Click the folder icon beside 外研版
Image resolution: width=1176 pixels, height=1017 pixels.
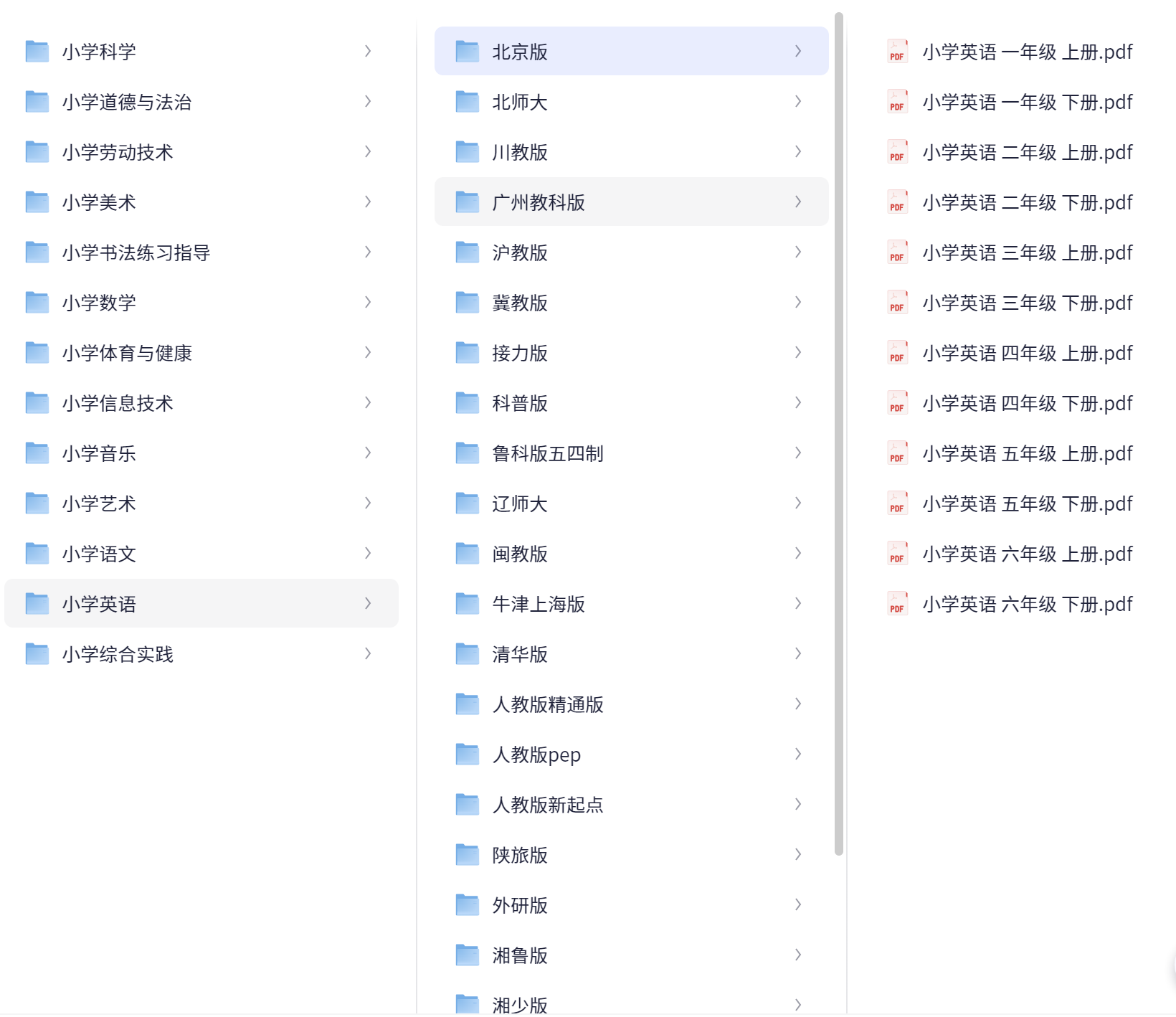pos(468,905)
